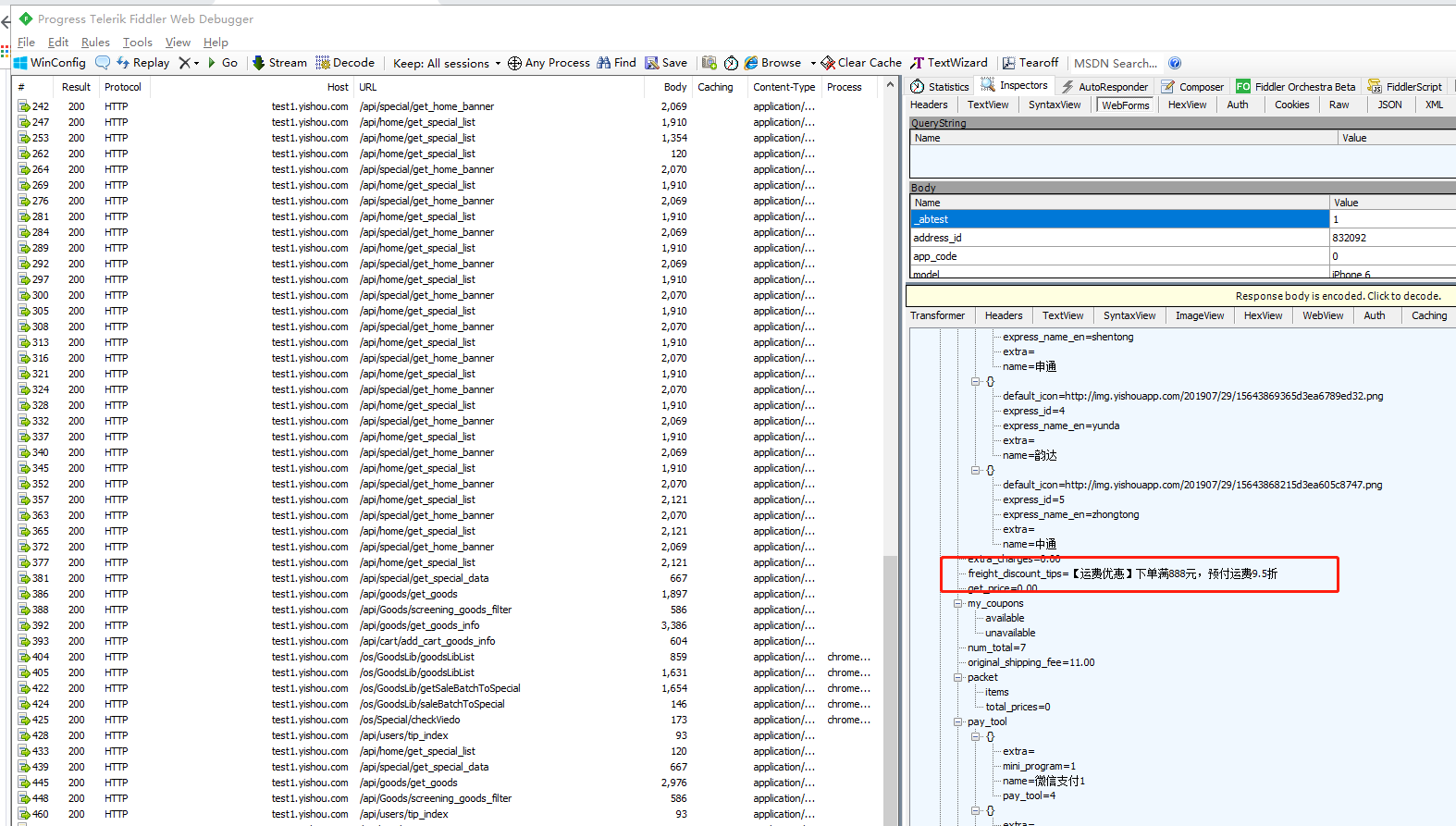1456x826 pixels.
Task: Sort sessions by Result column header
Action: pos(76,87)
